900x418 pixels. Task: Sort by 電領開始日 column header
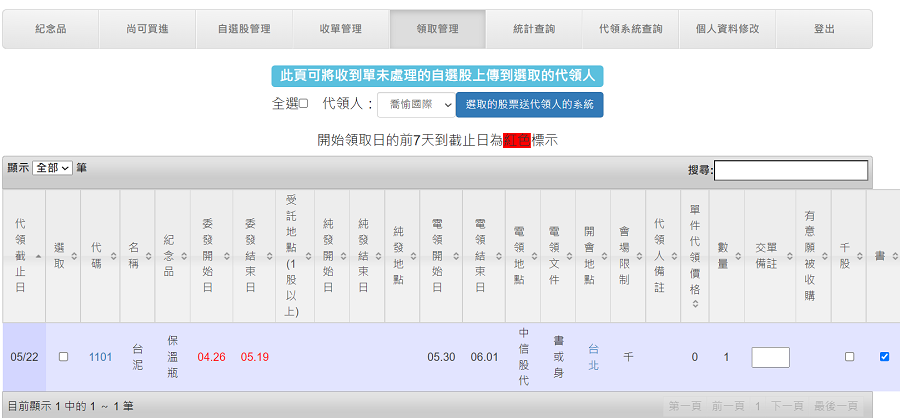(438, 256)
